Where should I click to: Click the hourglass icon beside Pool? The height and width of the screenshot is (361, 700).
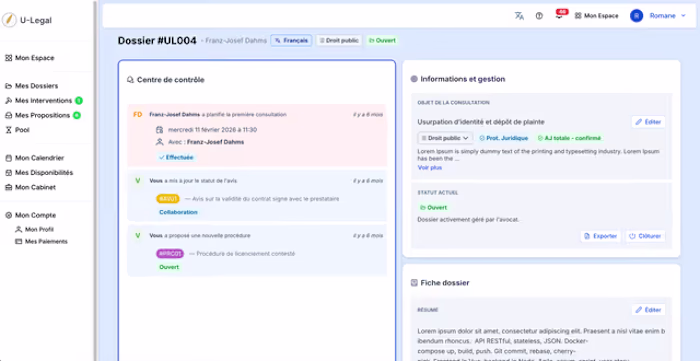click(x=8, y=130)
